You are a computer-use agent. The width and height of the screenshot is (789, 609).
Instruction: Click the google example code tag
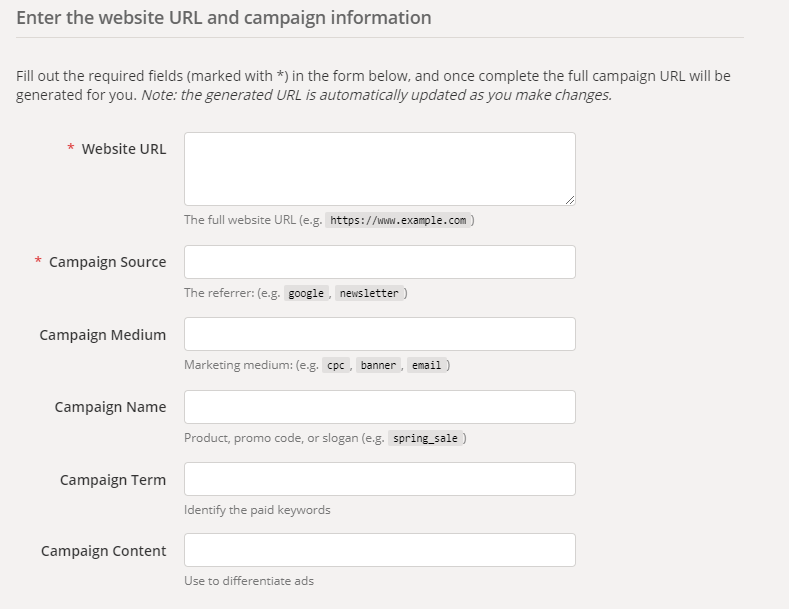pyautogui.click(x=306, y=293)
